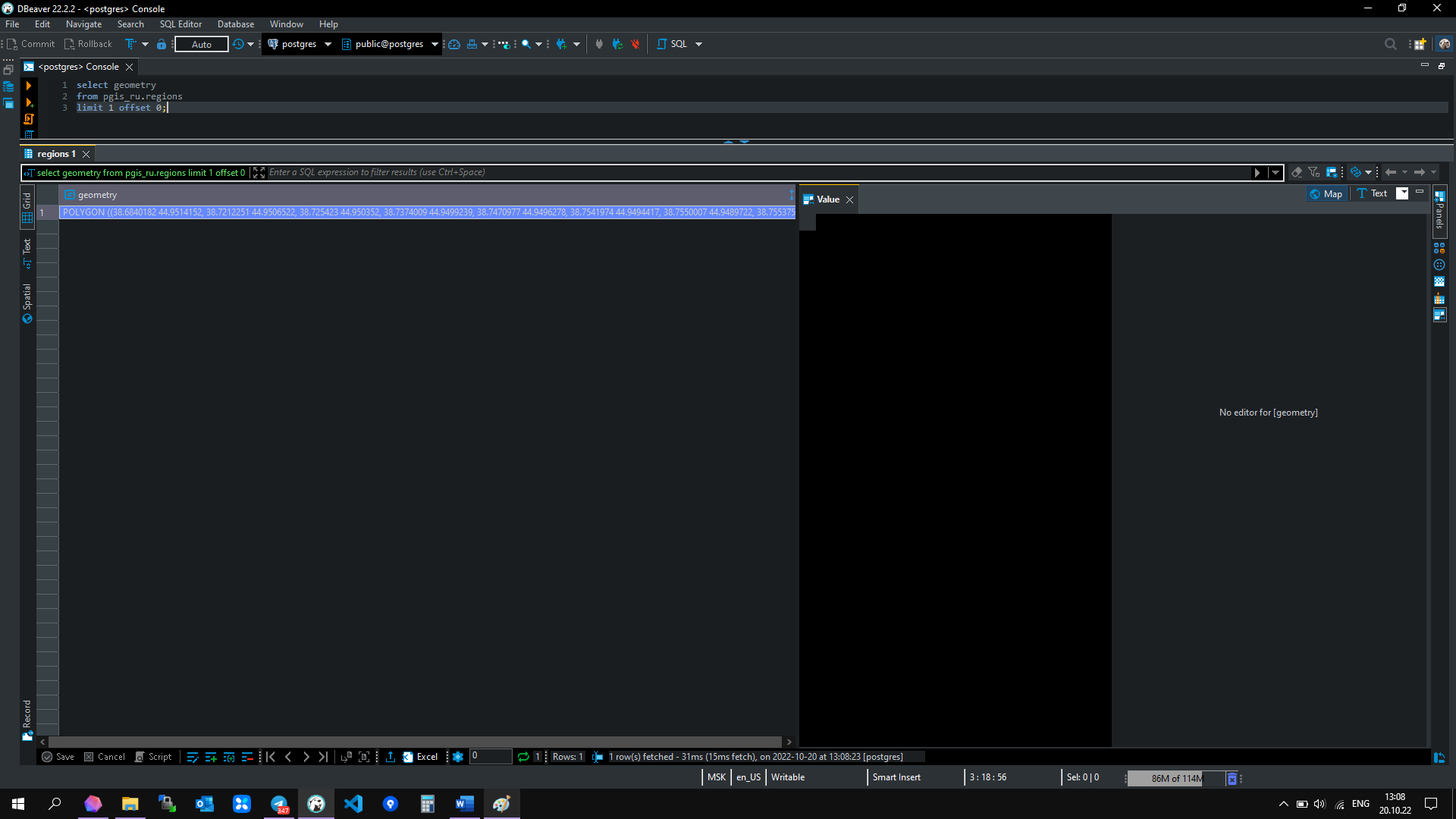Click into the SQL filter expression field
The height and width of the screenshot is (819, 1456).
click(x=758, y=173)
